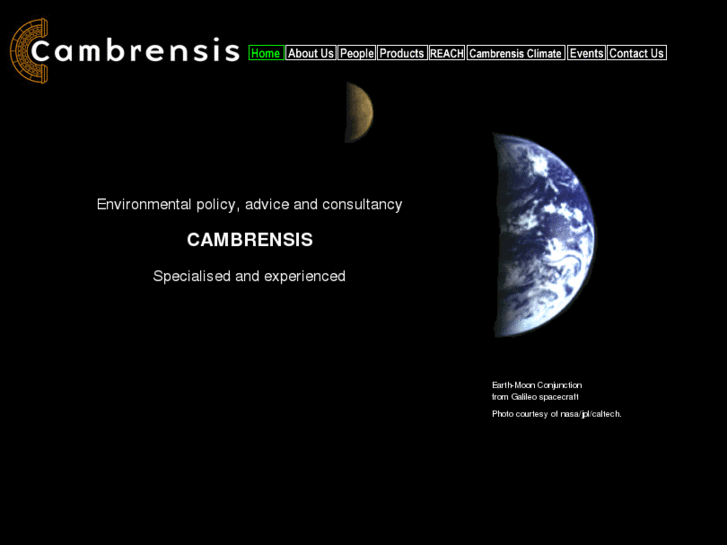Click the 'Photo courtesy of nasa/jpl/caltech.' credit

[556, 414]
